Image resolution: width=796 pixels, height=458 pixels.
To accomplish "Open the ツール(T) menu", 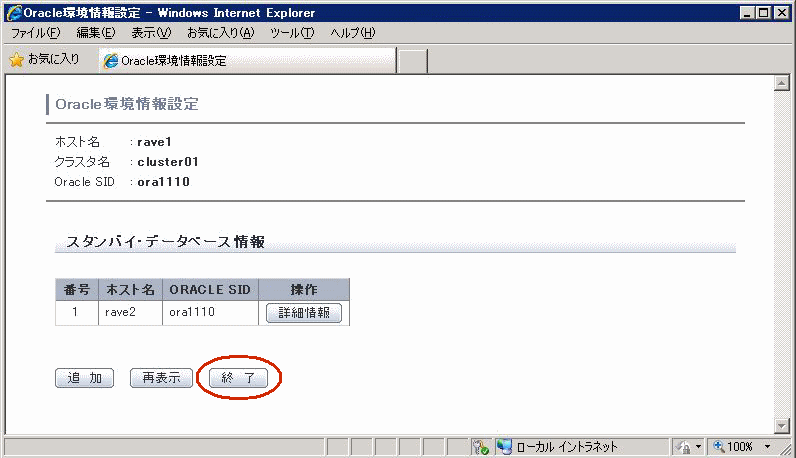I will [292, 33].
